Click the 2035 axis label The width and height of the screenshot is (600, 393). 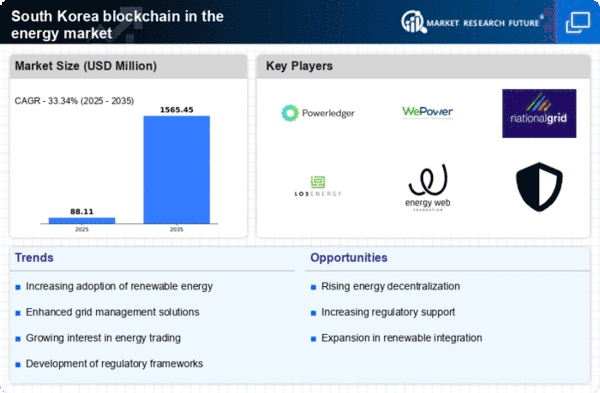(x=176, y=229)
